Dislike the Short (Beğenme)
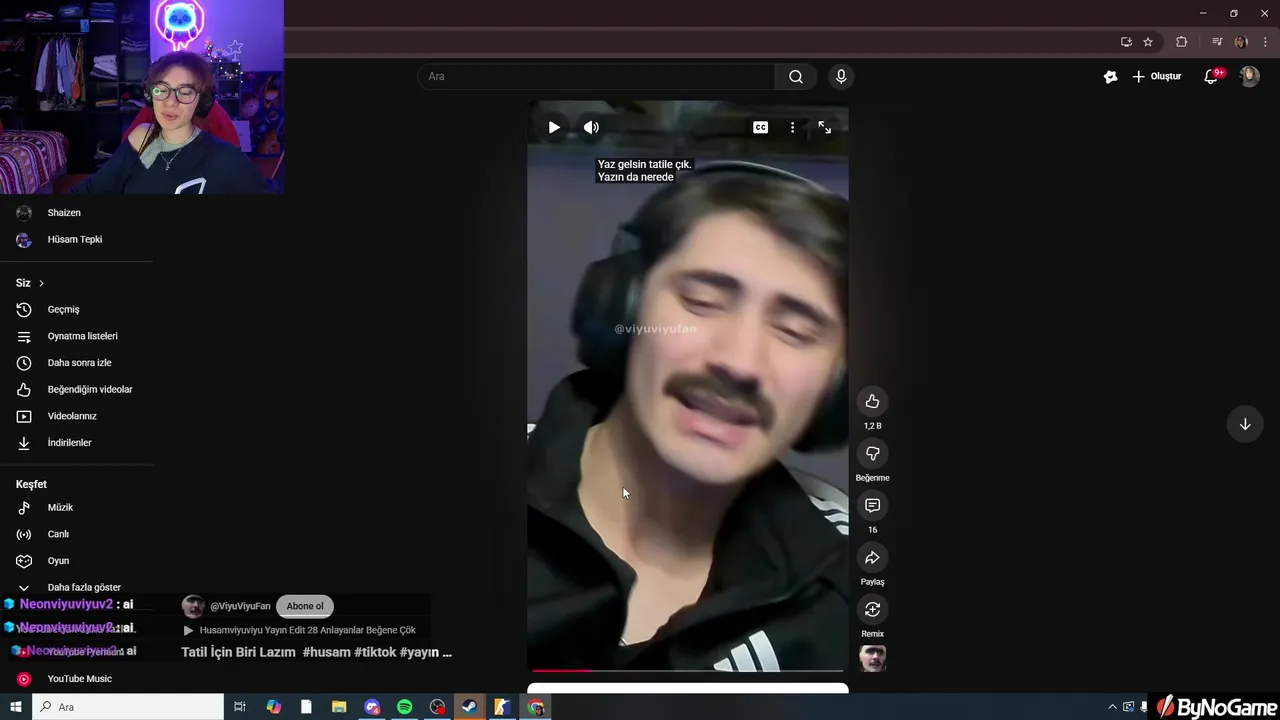 click(872, 453)
